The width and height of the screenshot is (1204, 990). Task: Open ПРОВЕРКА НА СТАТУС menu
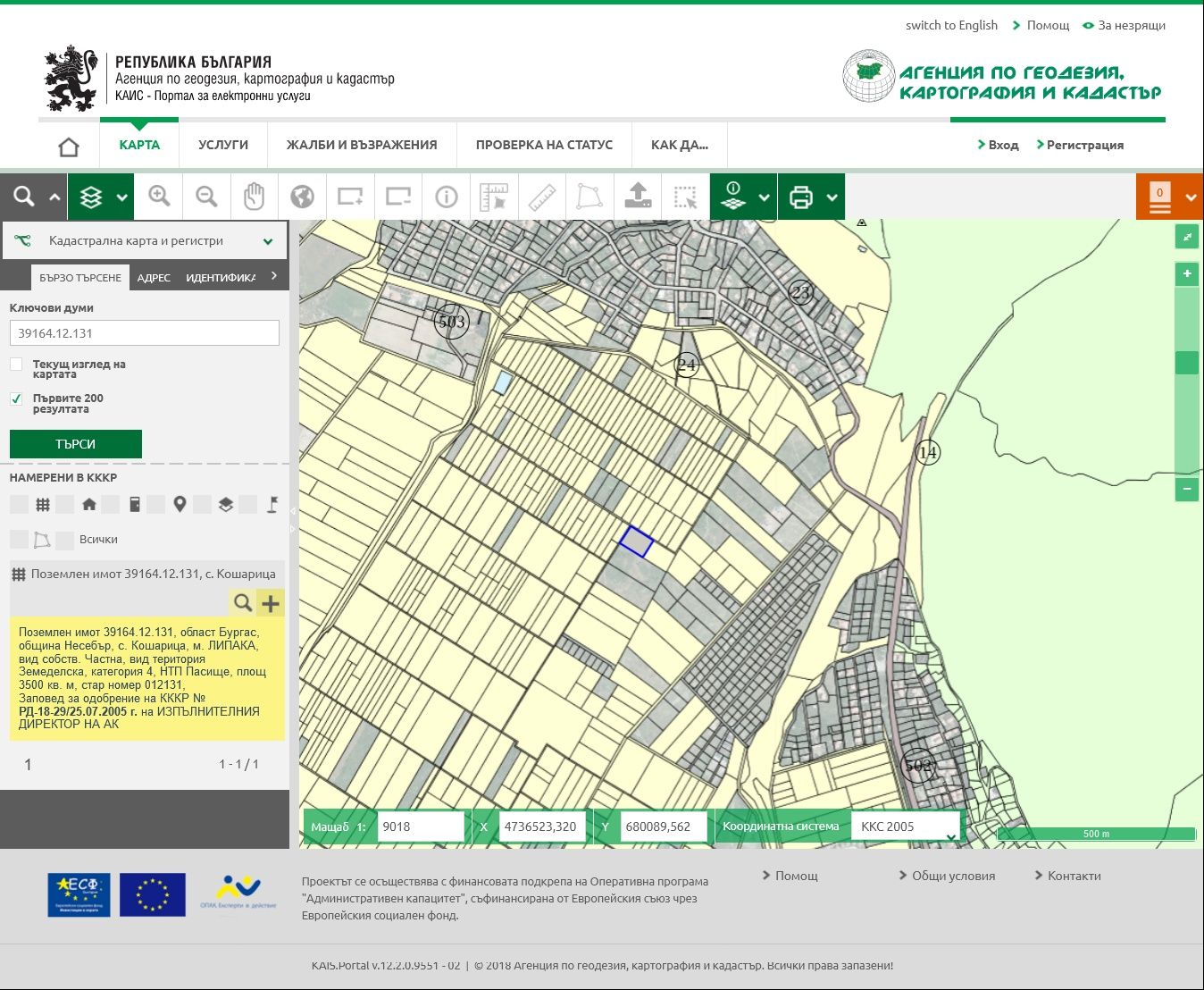pyautogui.click(x=544, y=145)
